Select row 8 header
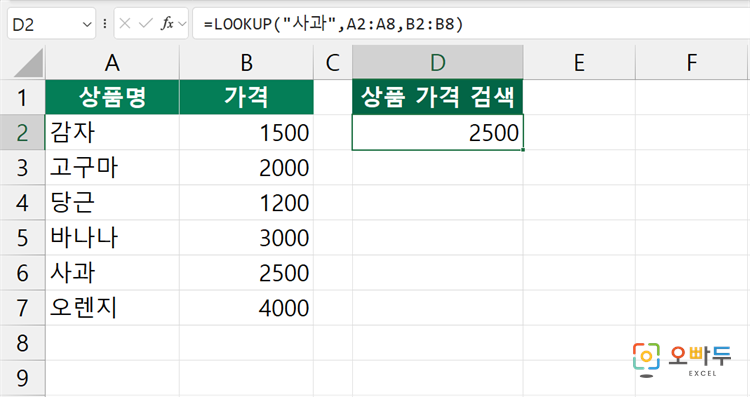This screenshot has width=750, height=397. [22, 343]
